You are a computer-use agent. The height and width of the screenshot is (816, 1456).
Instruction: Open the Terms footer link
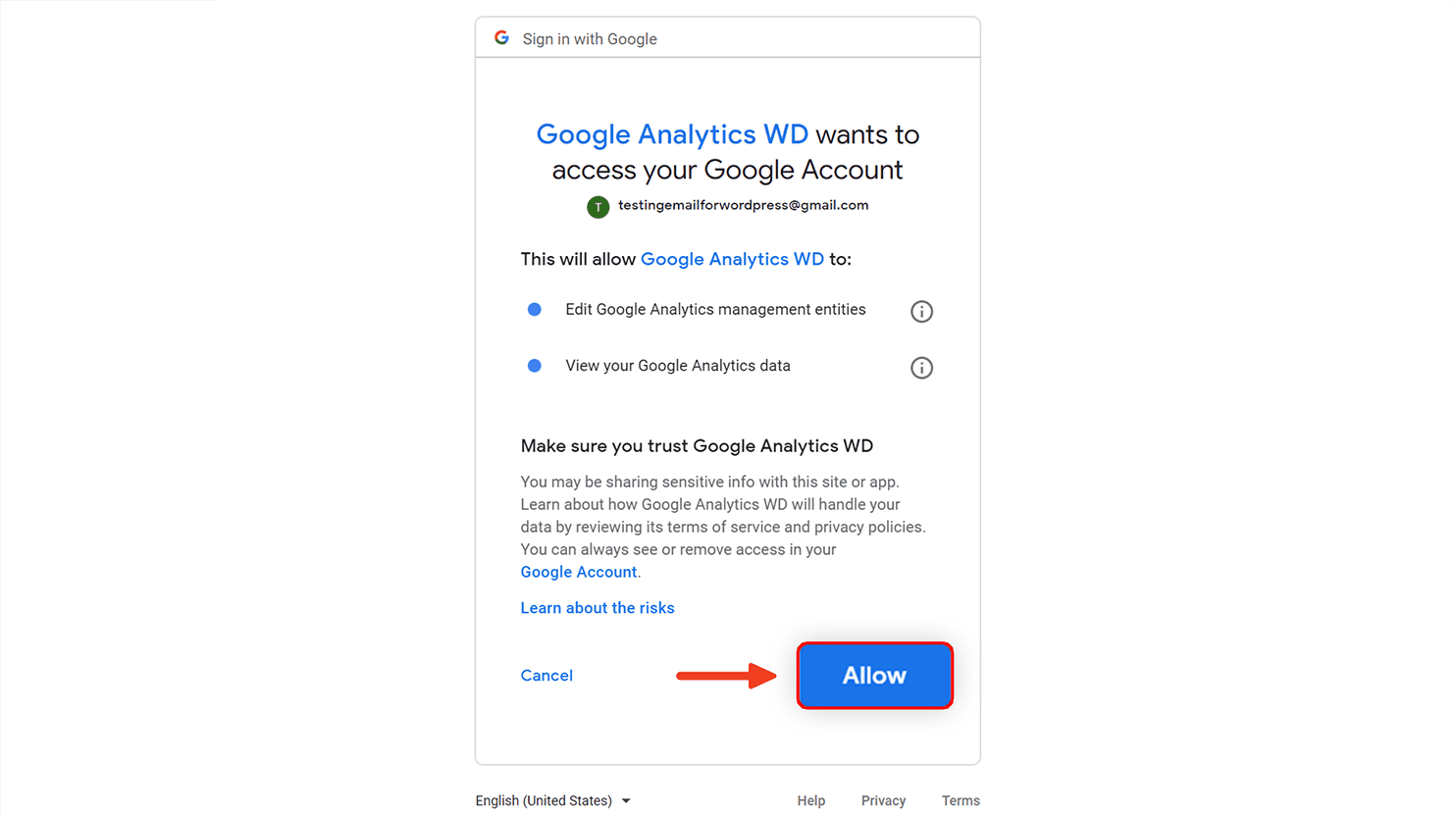tap(961, 801)
